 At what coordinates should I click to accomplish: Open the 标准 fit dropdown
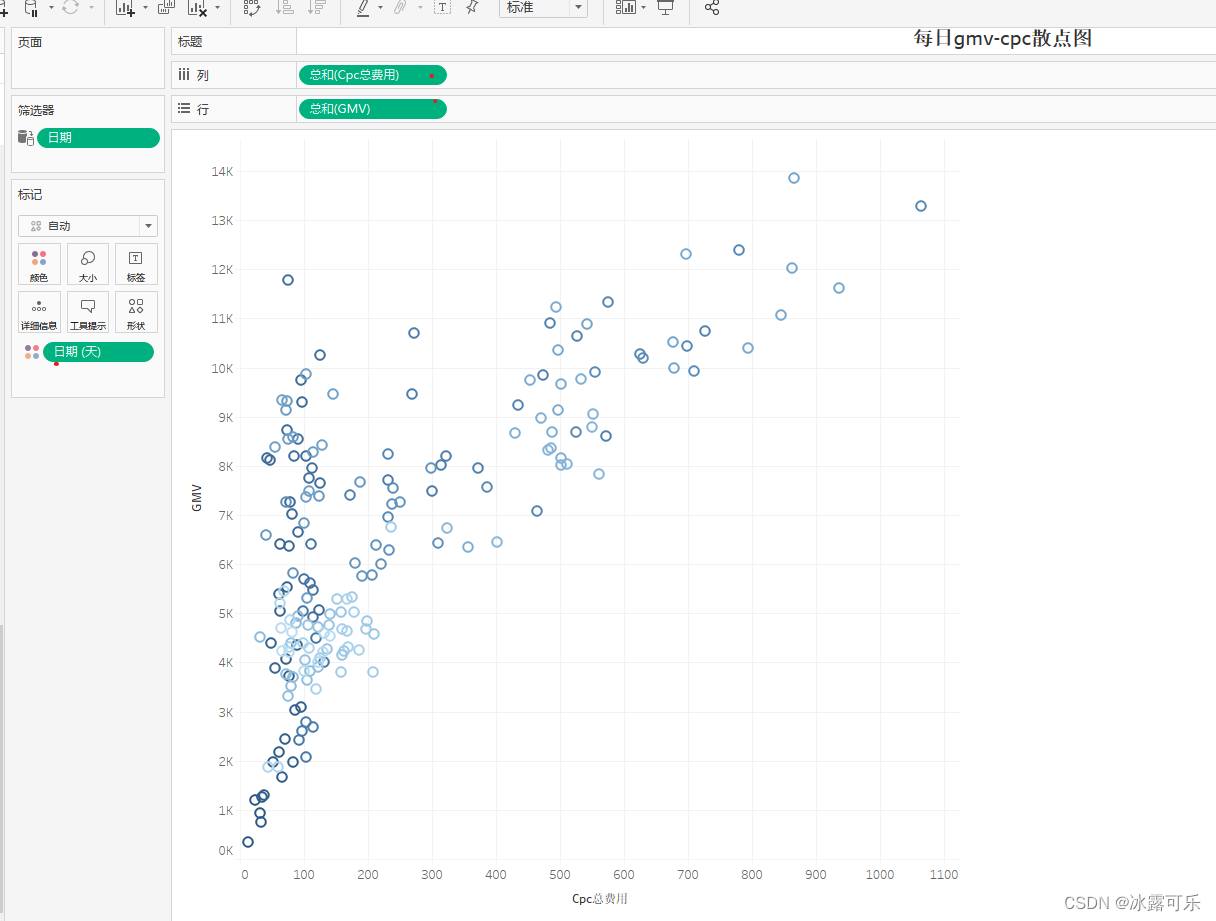click(543, 8)
